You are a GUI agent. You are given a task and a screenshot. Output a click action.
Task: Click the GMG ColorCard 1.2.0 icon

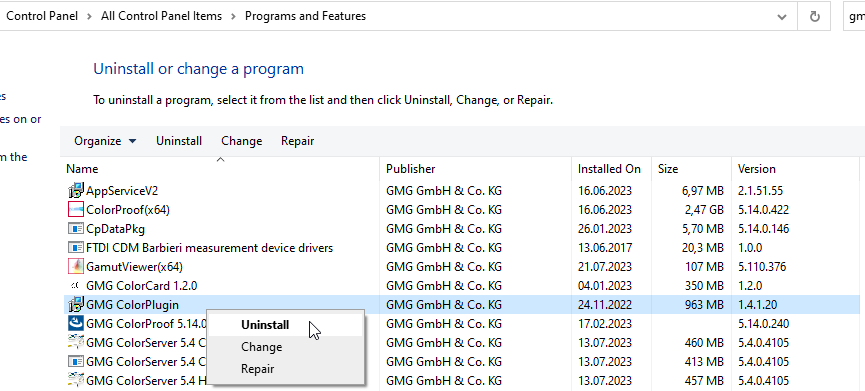pyautogui.click(x=75, y=286)
